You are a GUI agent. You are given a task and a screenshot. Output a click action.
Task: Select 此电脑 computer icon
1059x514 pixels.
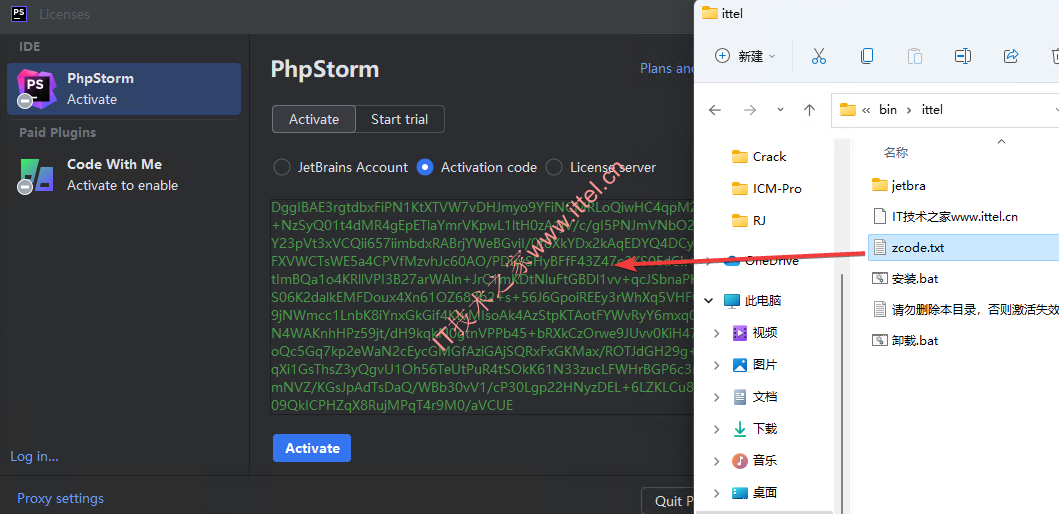pyautogui.click(x=731, y=301)
